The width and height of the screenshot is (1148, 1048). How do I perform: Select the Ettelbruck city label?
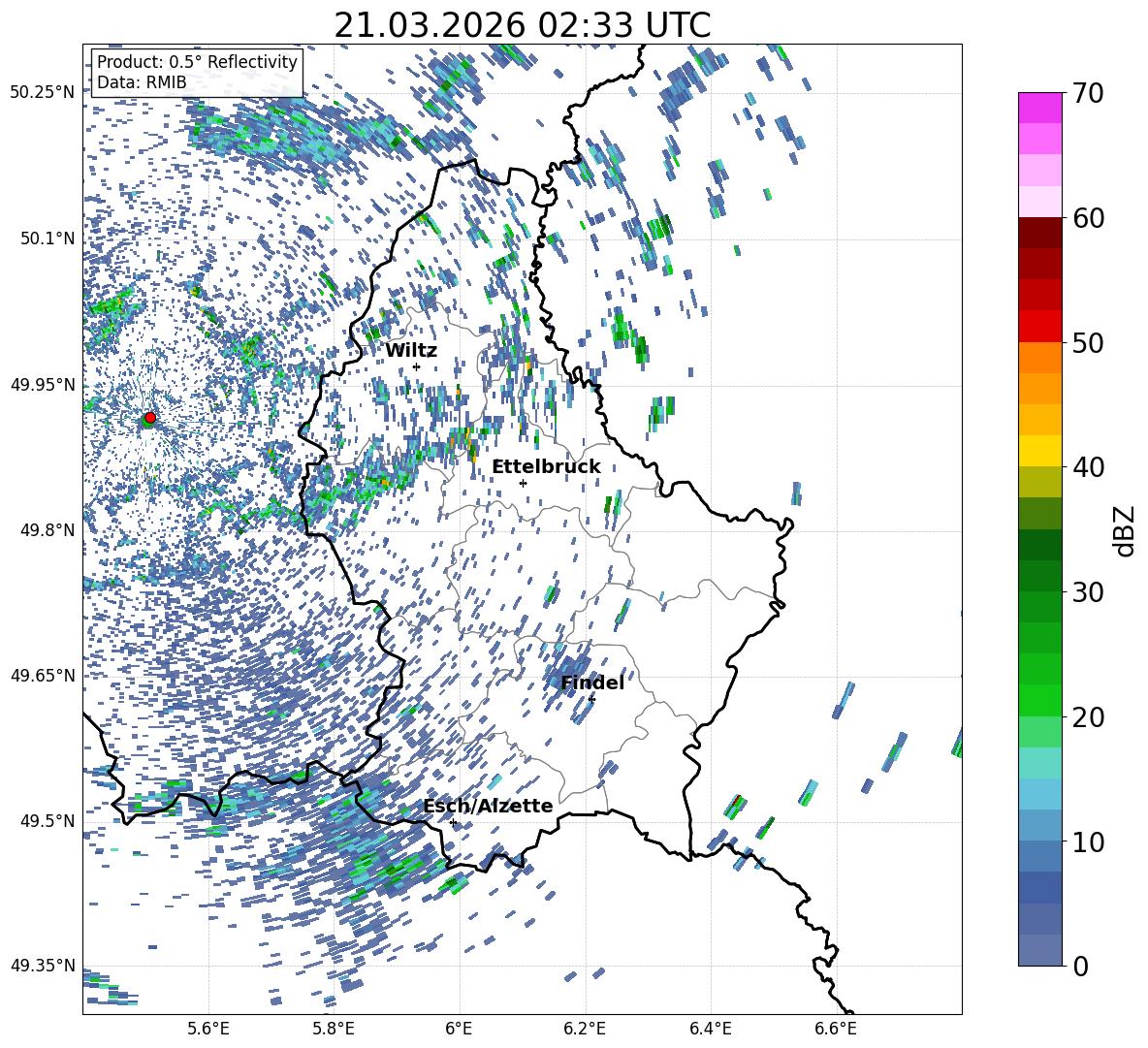pyautogui.click(x=546, y=467)
